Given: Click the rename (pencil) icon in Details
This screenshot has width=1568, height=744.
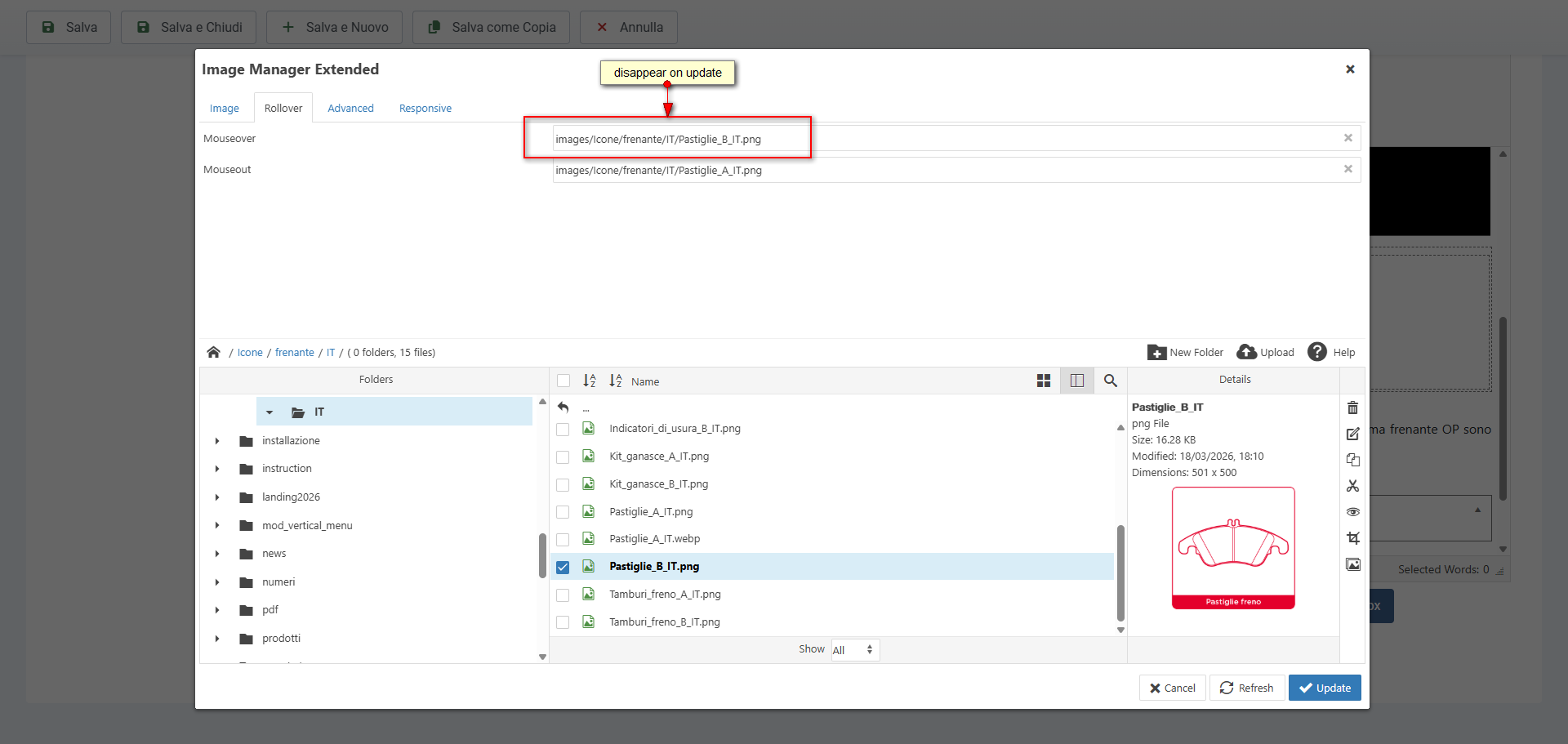Looking at the screenshot, I should pos(1352,434).
